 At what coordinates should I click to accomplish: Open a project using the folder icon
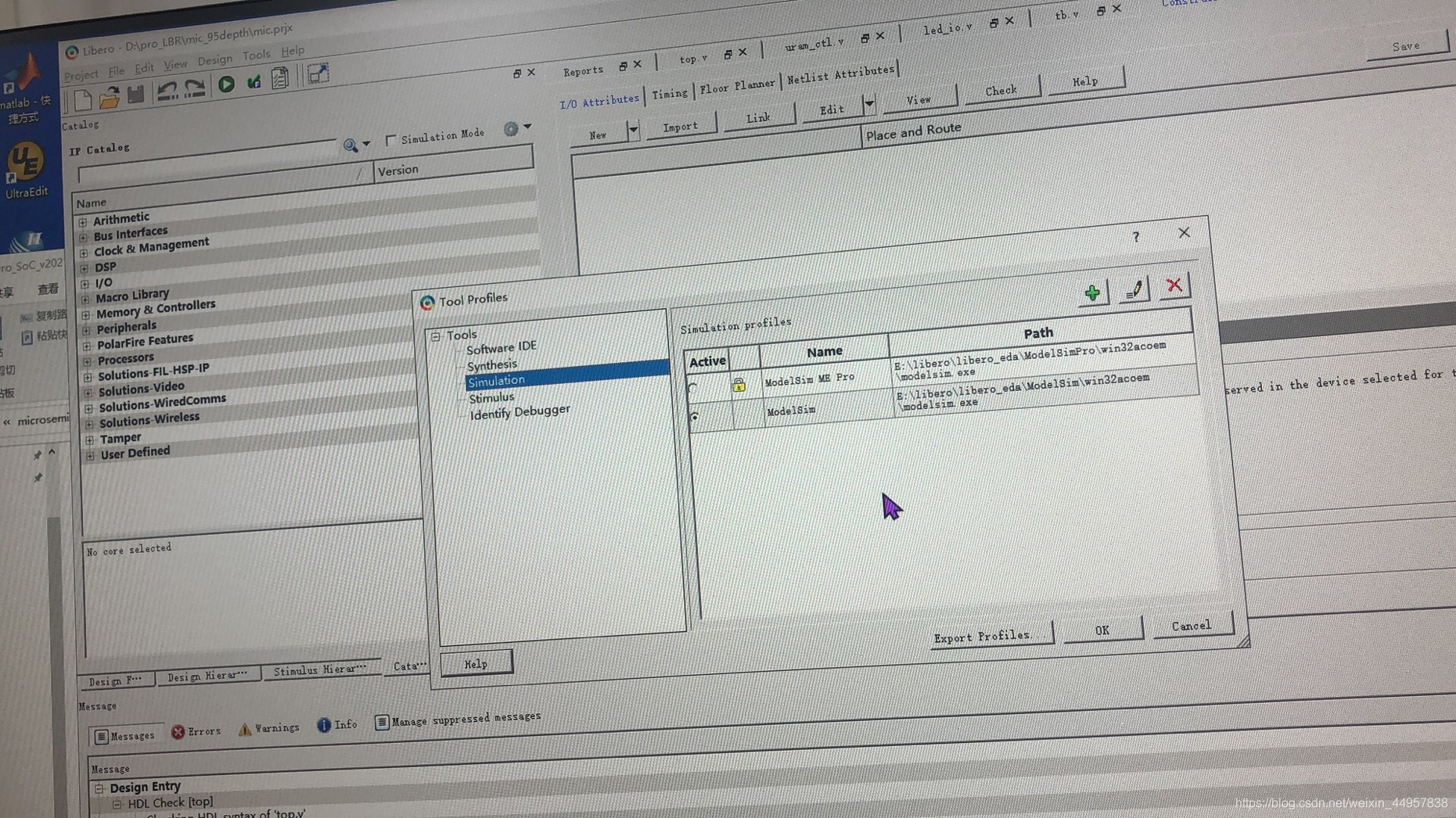[x=110, y=99]
